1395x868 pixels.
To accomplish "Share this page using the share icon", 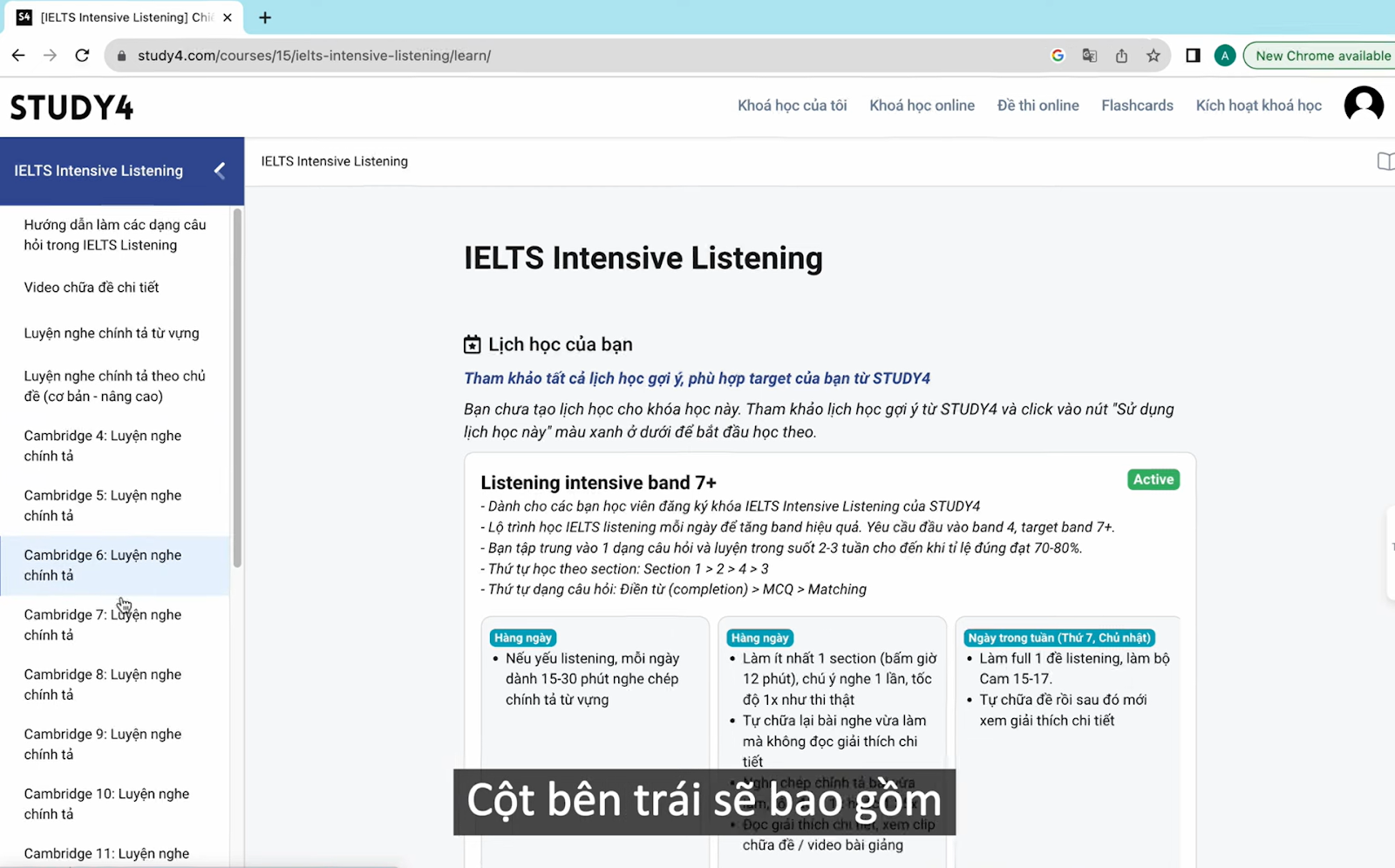I will coord(1121,56).
